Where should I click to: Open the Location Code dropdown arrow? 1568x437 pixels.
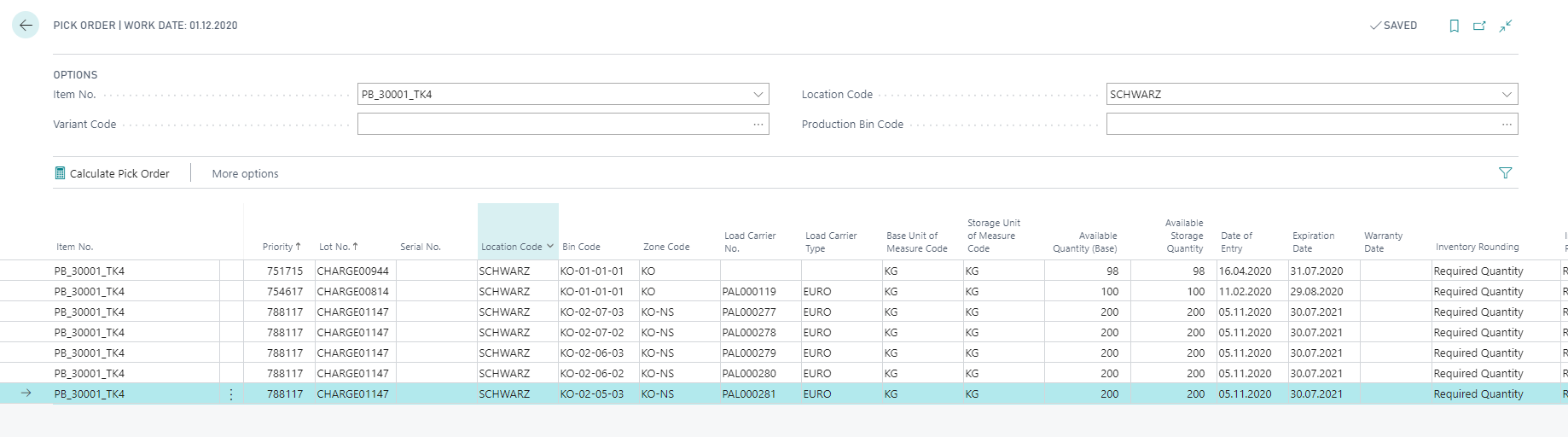coord(1507,95)
